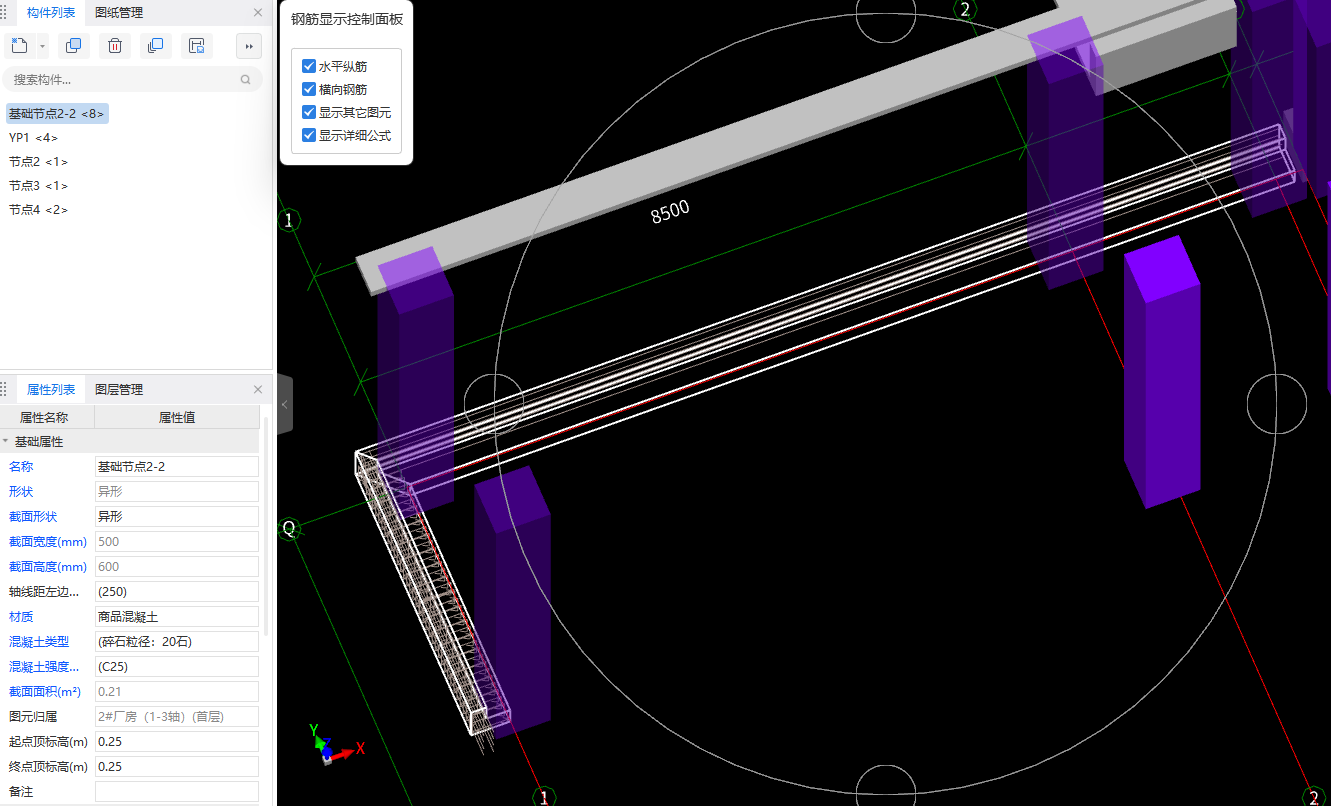Click the 形状 property name link
This screenshot has width=1331, height=806.
21,491
